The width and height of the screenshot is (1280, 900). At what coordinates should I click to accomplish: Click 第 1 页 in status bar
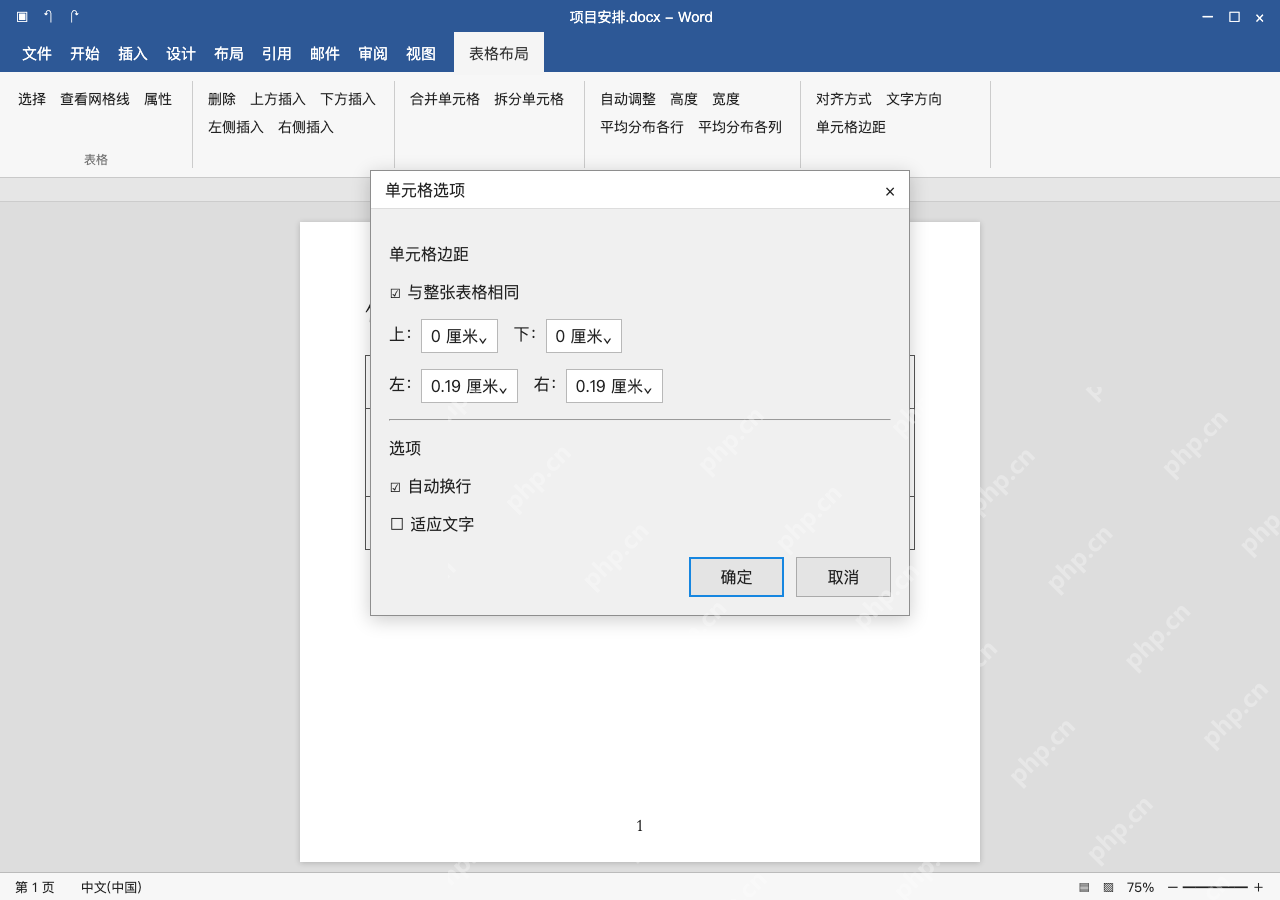35,887
